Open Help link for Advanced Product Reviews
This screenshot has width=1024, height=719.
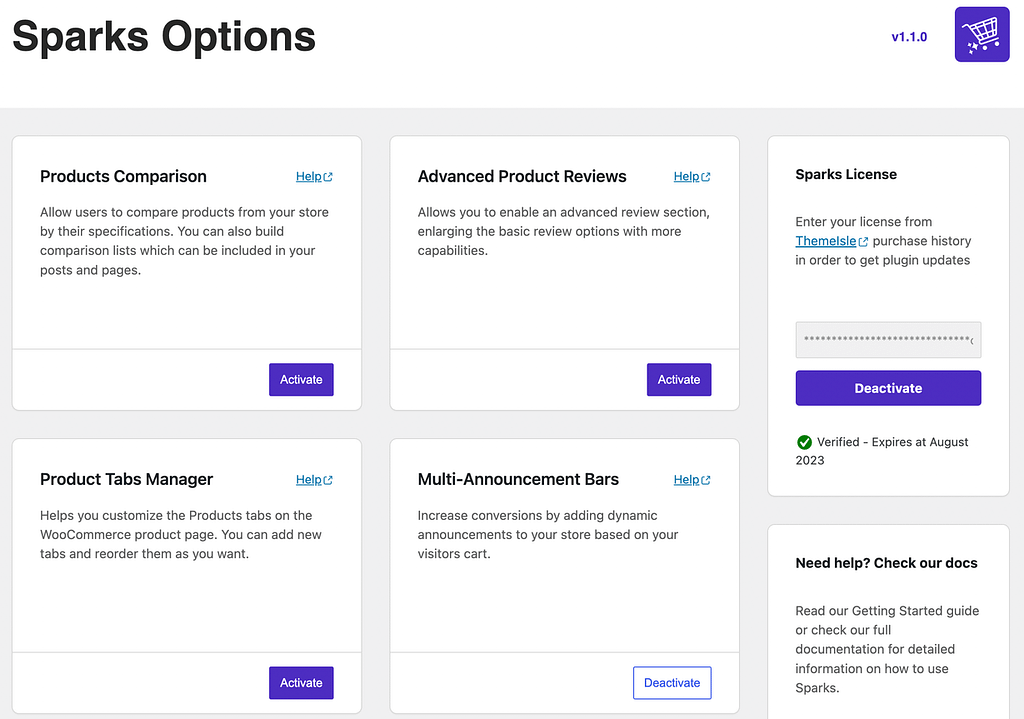click(692, 176)
